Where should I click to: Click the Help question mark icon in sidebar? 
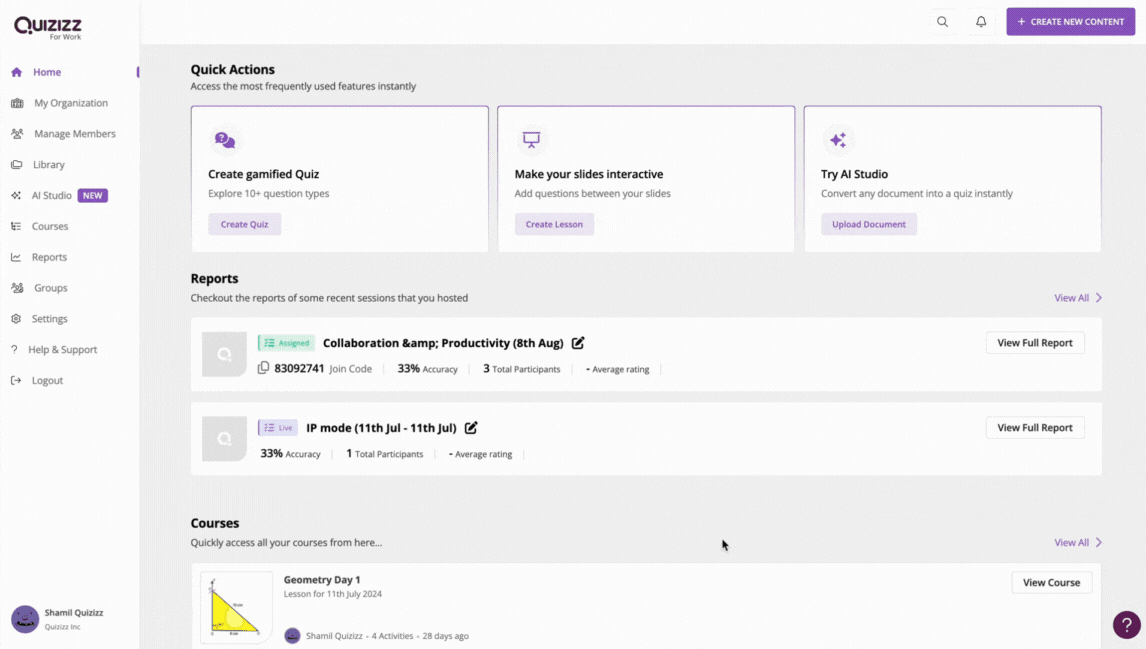pos(14,349)
